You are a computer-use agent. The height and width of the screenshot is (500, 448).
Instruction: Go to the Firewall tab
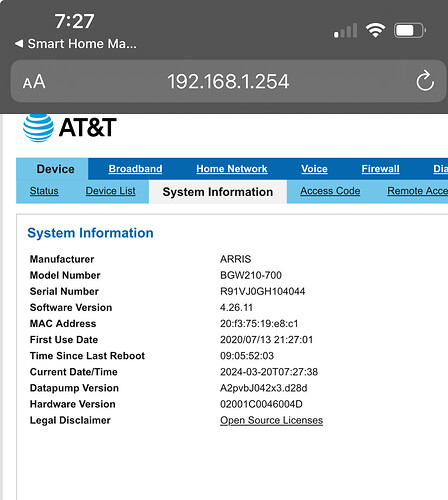pyautogui.click(x=380, y=169)
